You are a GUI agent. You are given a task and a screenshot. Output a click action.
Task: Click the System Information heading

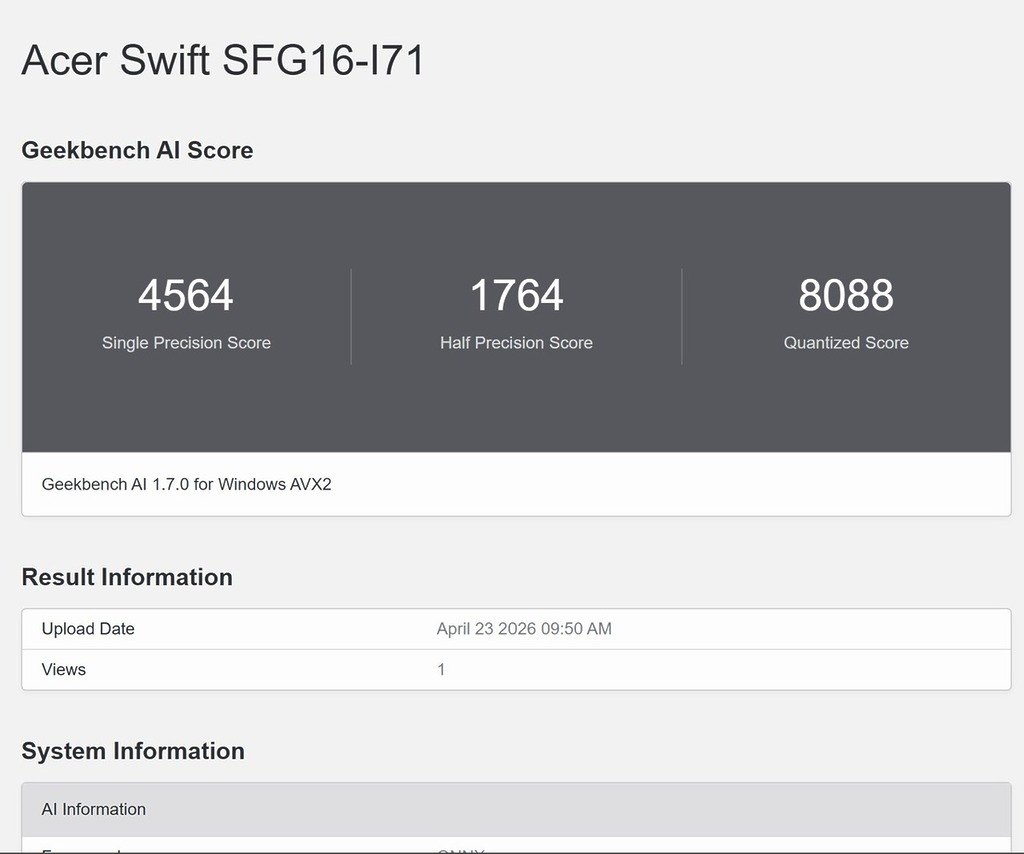[133, 751]
